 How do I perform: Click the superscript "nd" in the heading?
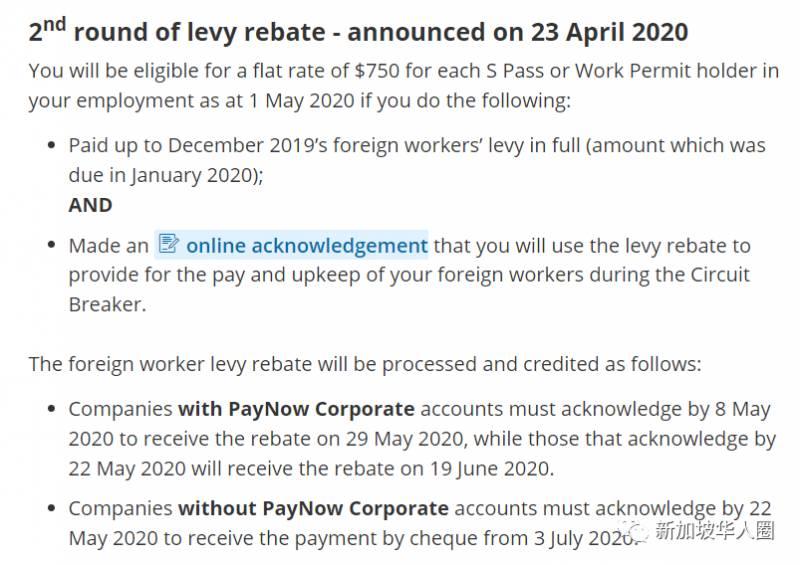point(55,24)
